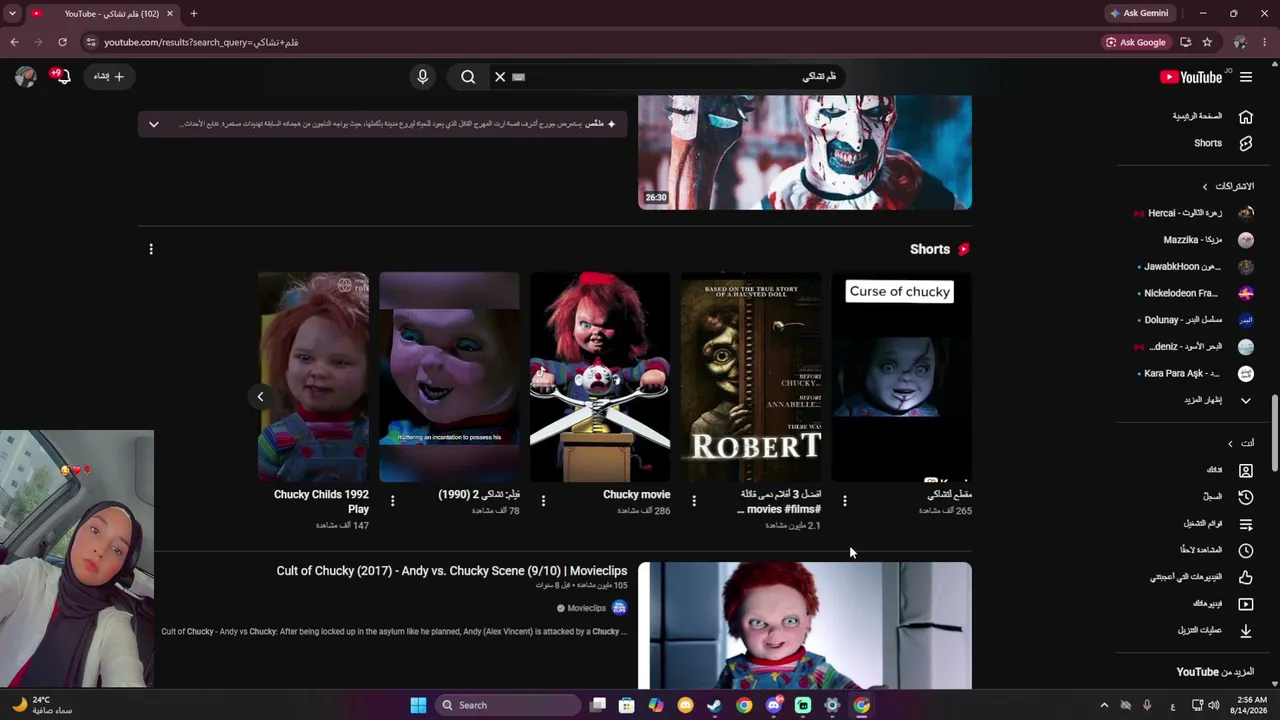Screen dimensions: 1280x720
Task: Open the YouTube guide hamburger menu
Action: (x=1246, y=77)
